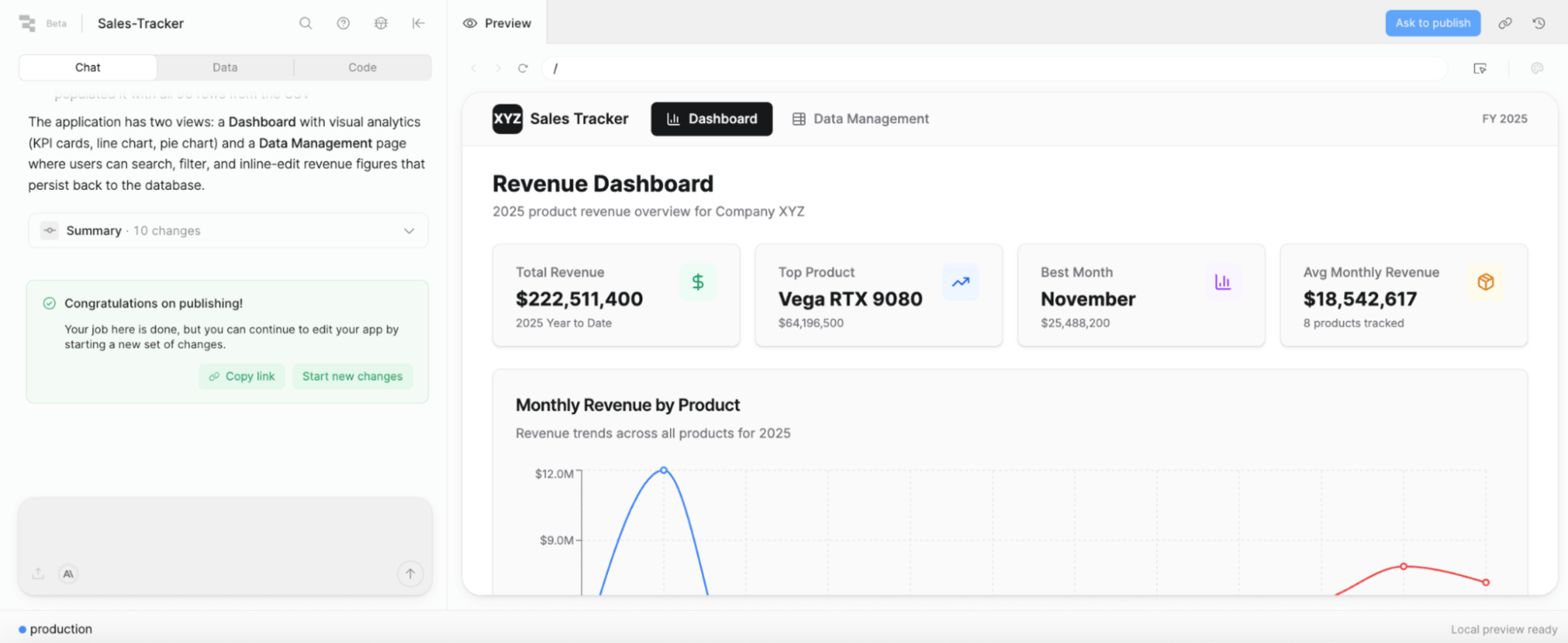The width and height of the screenshot is (1568, 643).
Task: Click the trending arrow icon in Top Product card
Action: pos(961,282)
